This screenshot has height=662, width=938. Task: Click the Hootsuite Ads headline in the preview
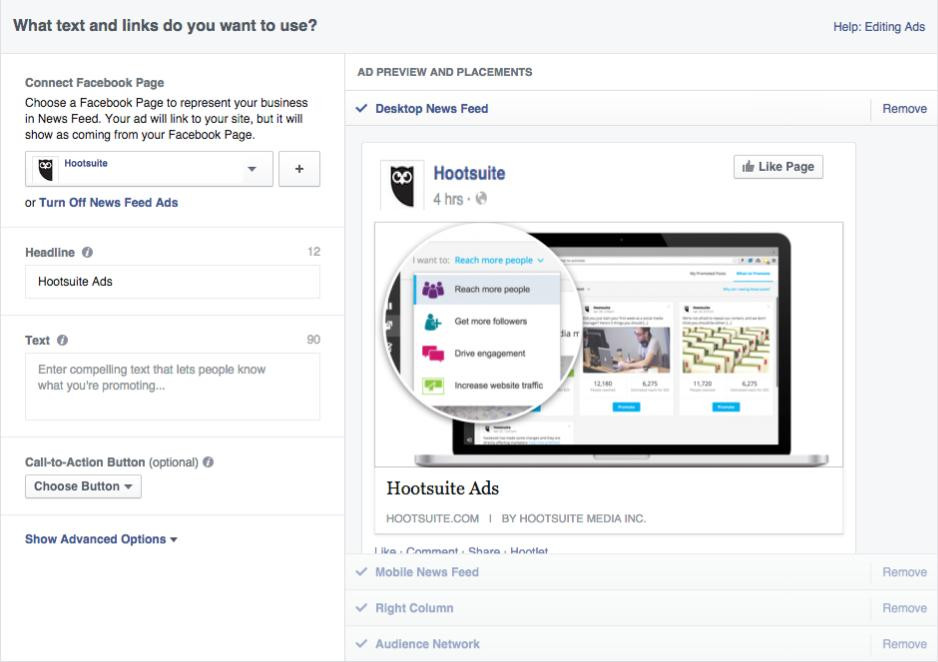click(443, 489)
